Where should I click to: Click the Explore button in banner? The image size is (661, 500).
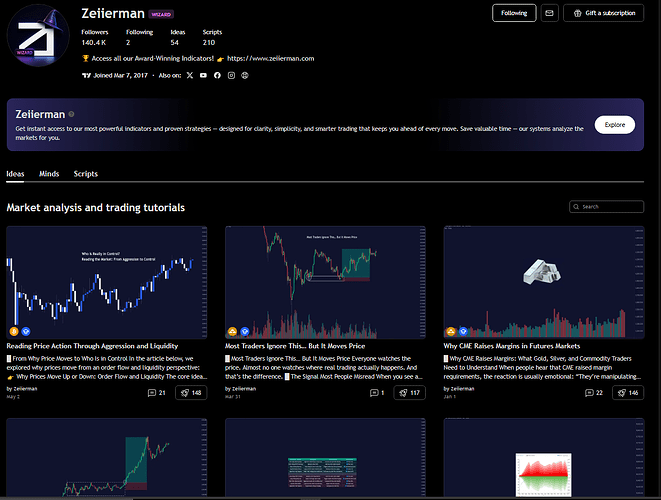pos(615,125)
